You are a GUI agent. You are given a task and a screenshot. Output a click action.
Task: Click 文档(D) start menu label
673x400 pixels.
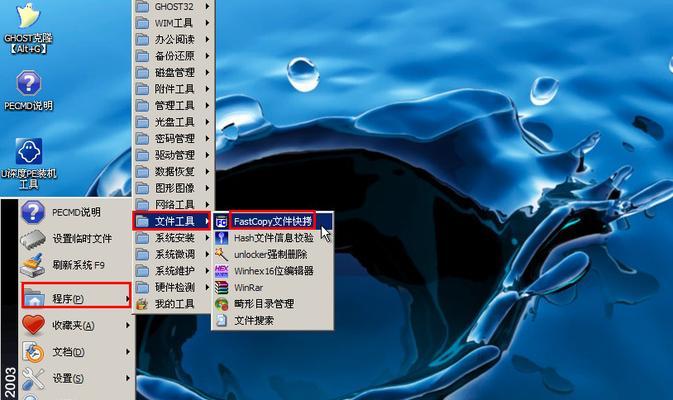(68, 352)
